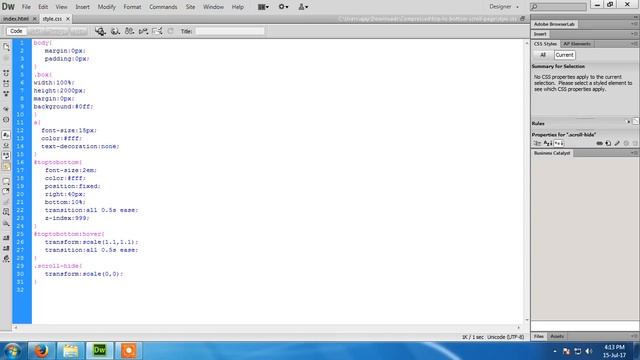This screenshot has height=360, width=640.
Task: Collapse the panels to icons
Action: tap(635, 17)
